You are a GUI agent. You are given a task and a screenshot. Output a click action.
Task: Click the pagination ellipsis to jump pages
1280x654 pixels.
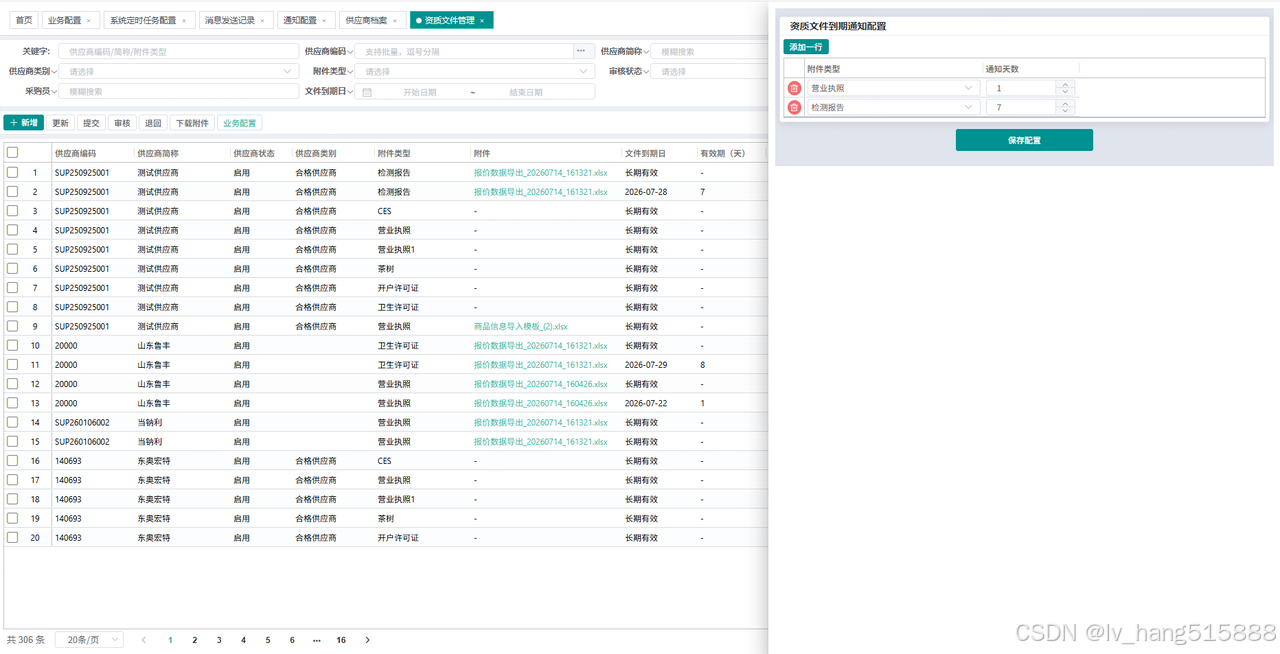pyautogui.click(x=317, y=640)
